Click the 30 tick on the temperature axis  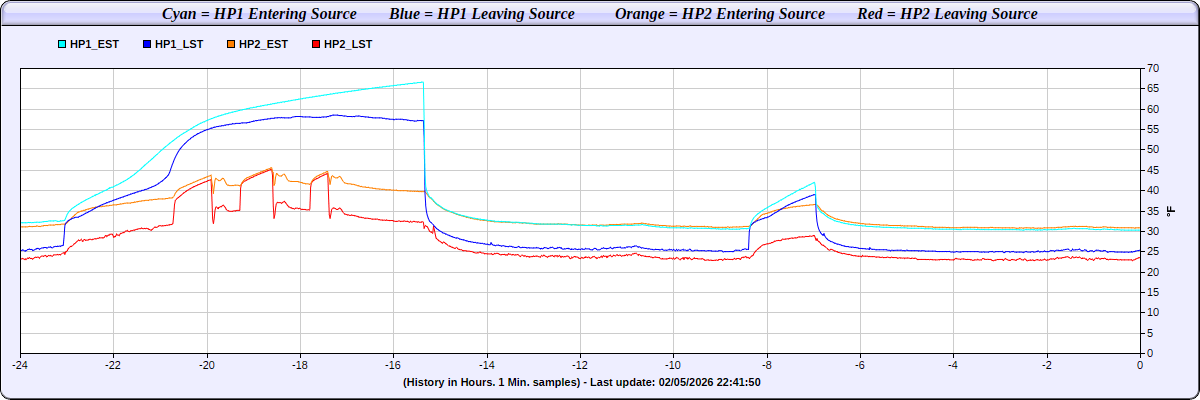1153,231
